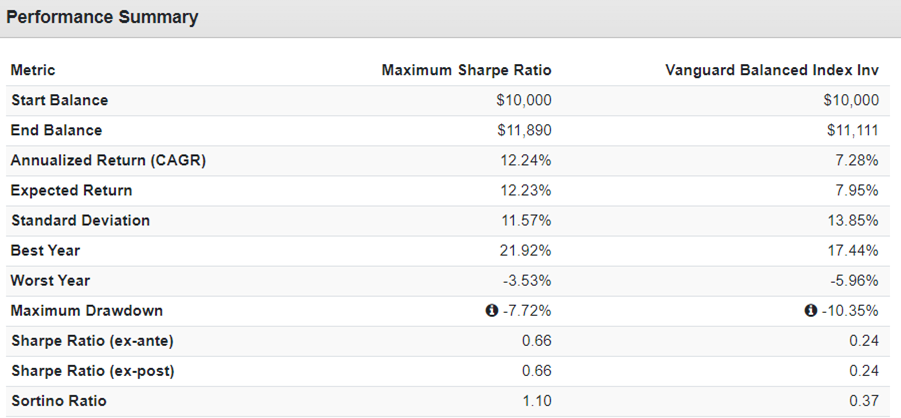Click the End Balance row label

[56, 130]
